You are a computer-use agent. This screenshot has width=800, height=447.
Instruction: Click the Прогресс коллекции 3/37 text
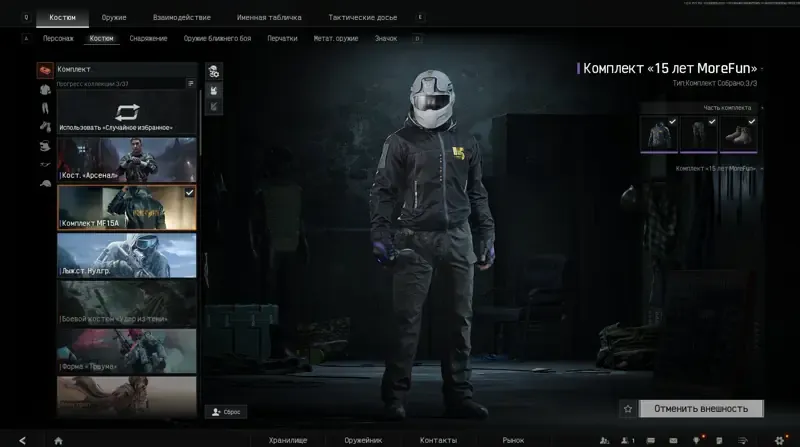click(92, 84)
